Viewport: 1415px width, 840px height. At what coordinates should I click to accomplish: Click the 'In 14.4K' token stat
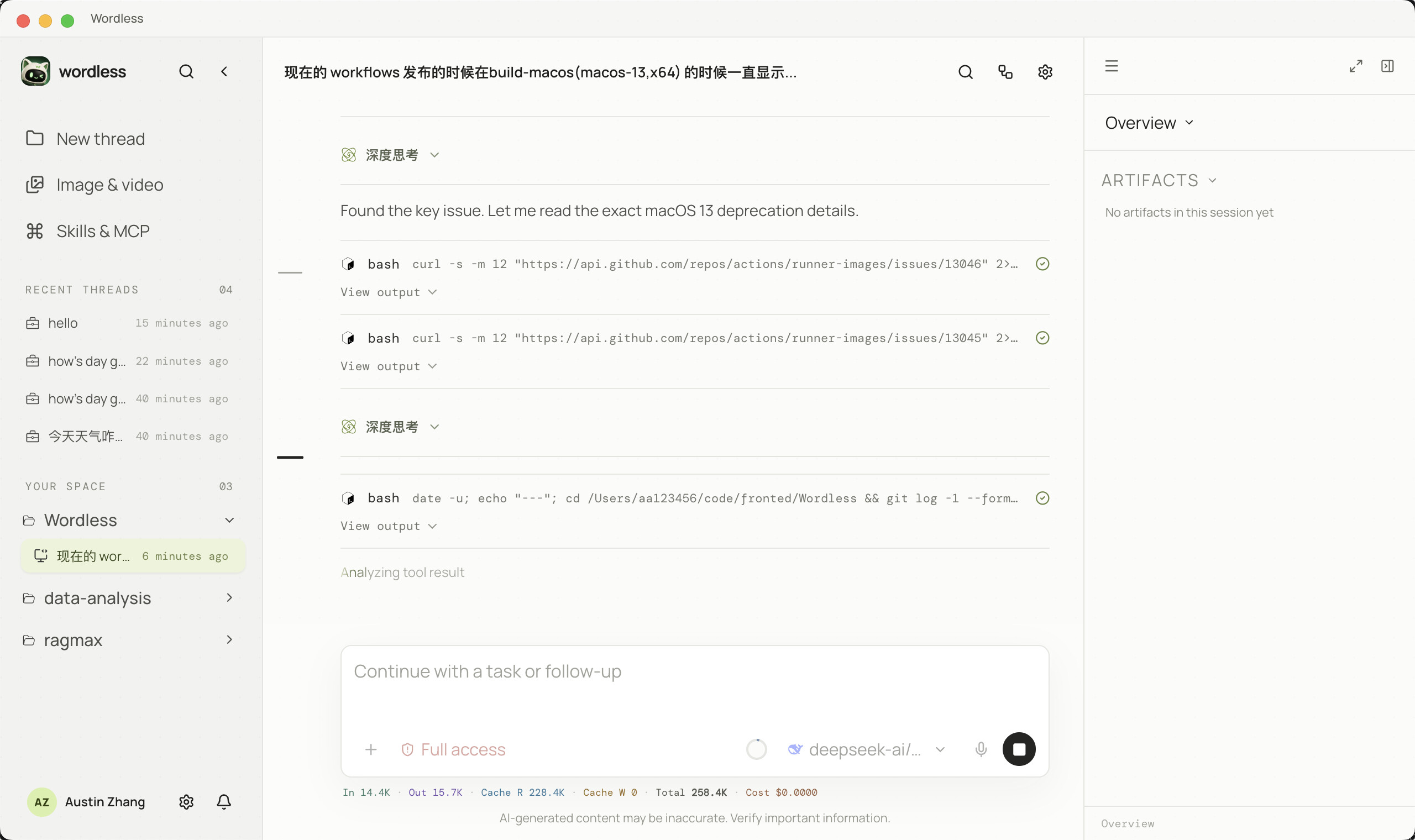pos(366,792)
